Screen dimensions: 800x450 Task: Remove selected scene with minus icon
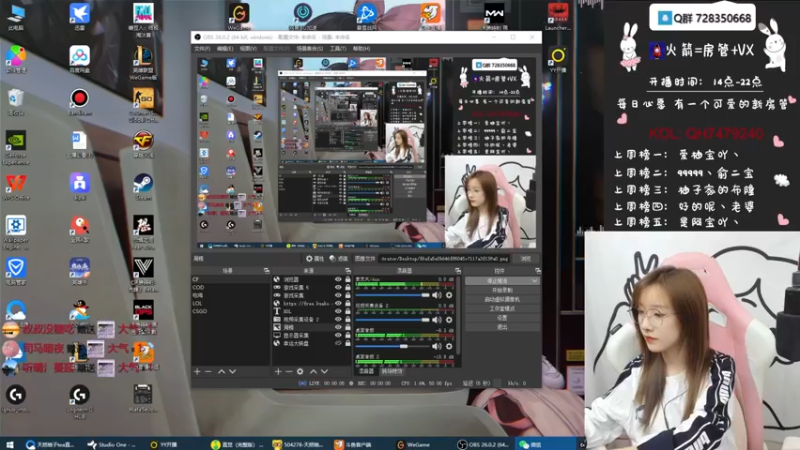pos(208,371)
